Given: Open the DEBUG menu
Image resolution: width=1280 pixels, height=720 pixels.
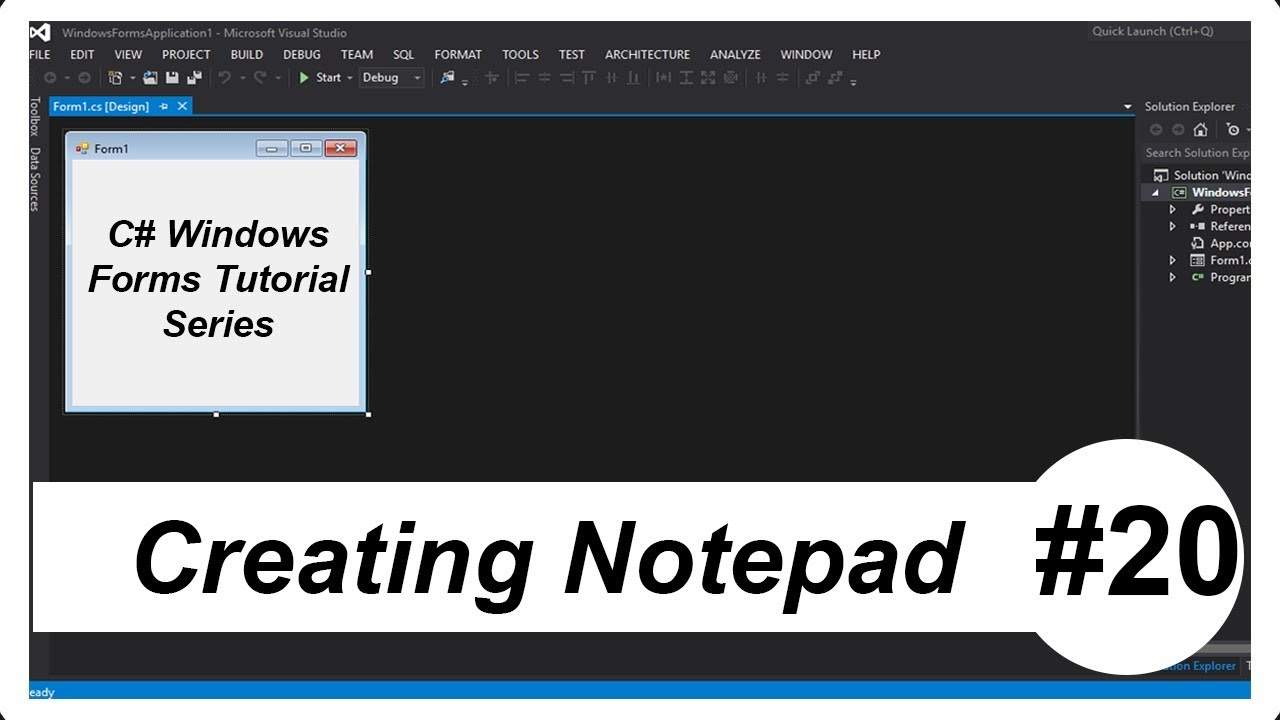Looking at the screenshot, I should (302, 54).
